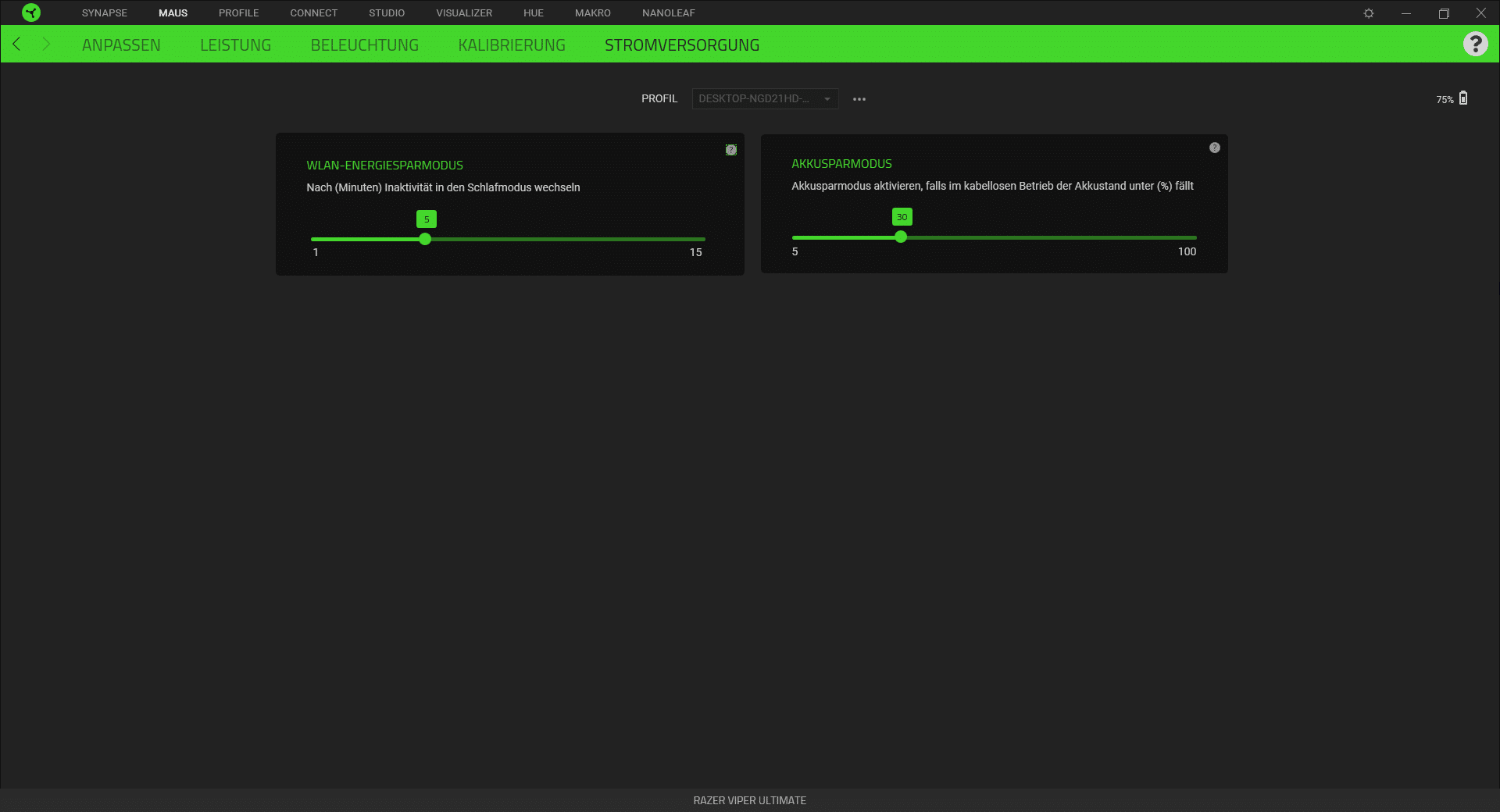
Task: Switch to the LEISTUNG tab
Action: (x=235, y=45)
